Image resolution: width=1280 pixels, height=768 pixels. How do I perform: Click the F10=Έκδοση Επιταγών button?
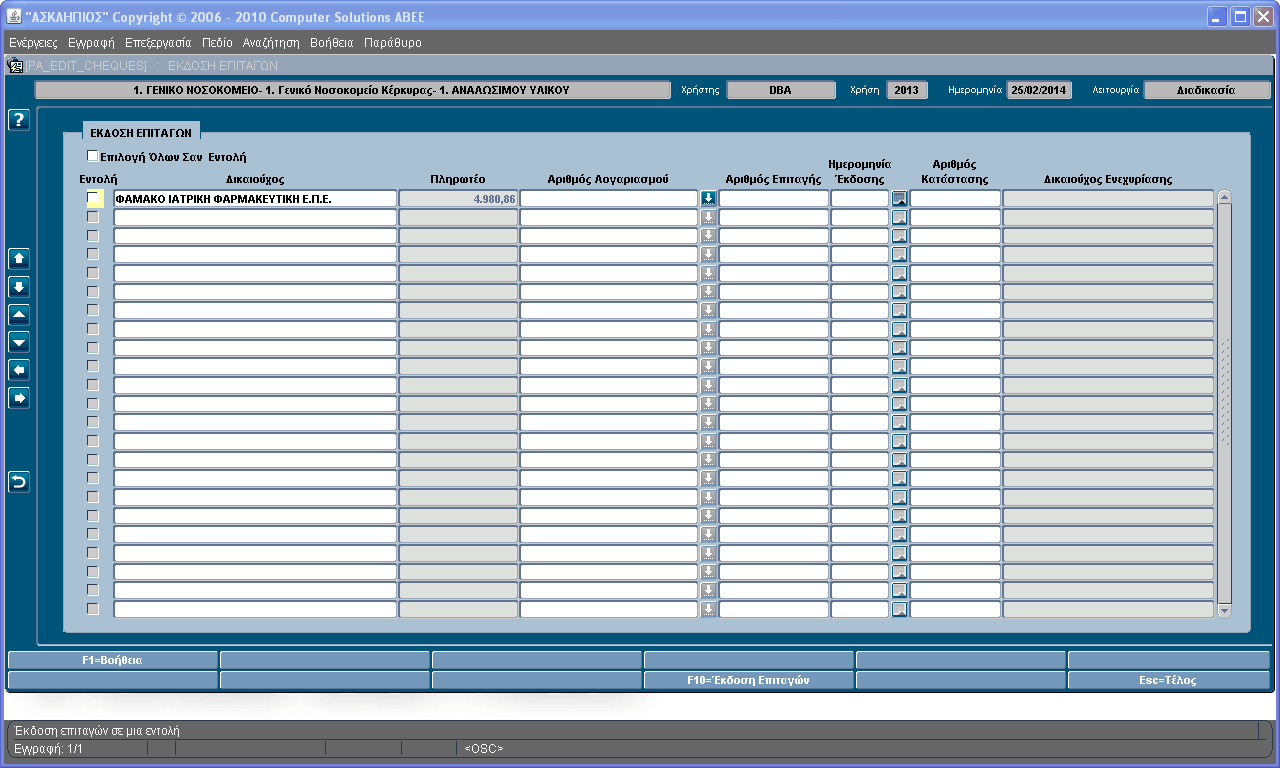tap(748, 680)
